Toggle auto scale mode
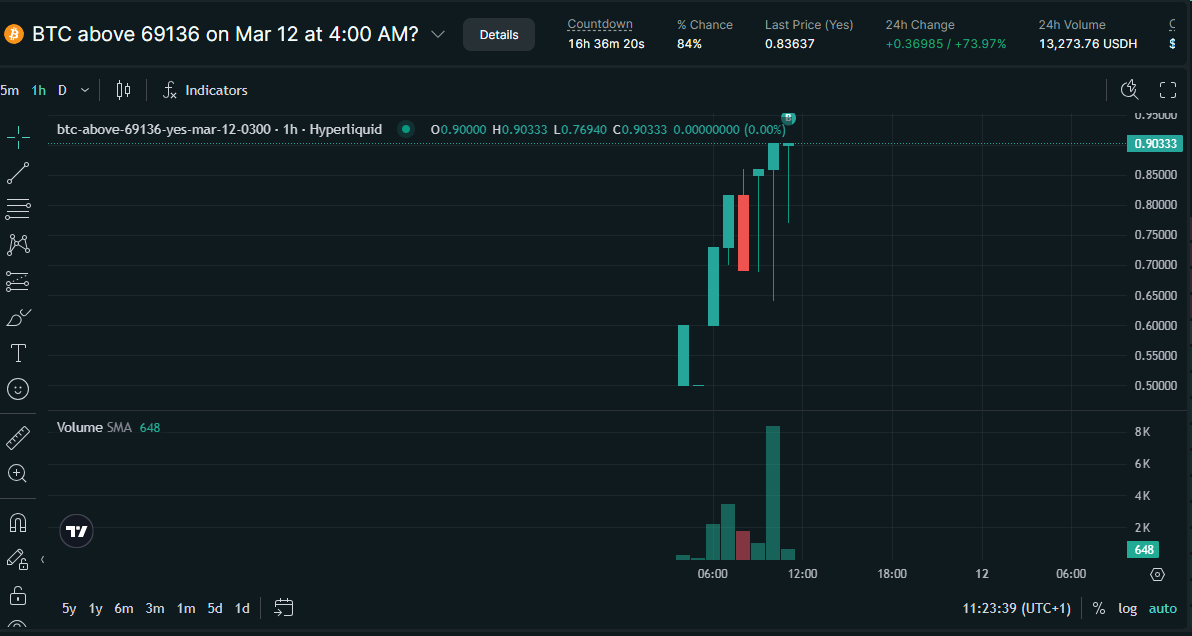The image size is (1192, 636). tap(1162, 609)
